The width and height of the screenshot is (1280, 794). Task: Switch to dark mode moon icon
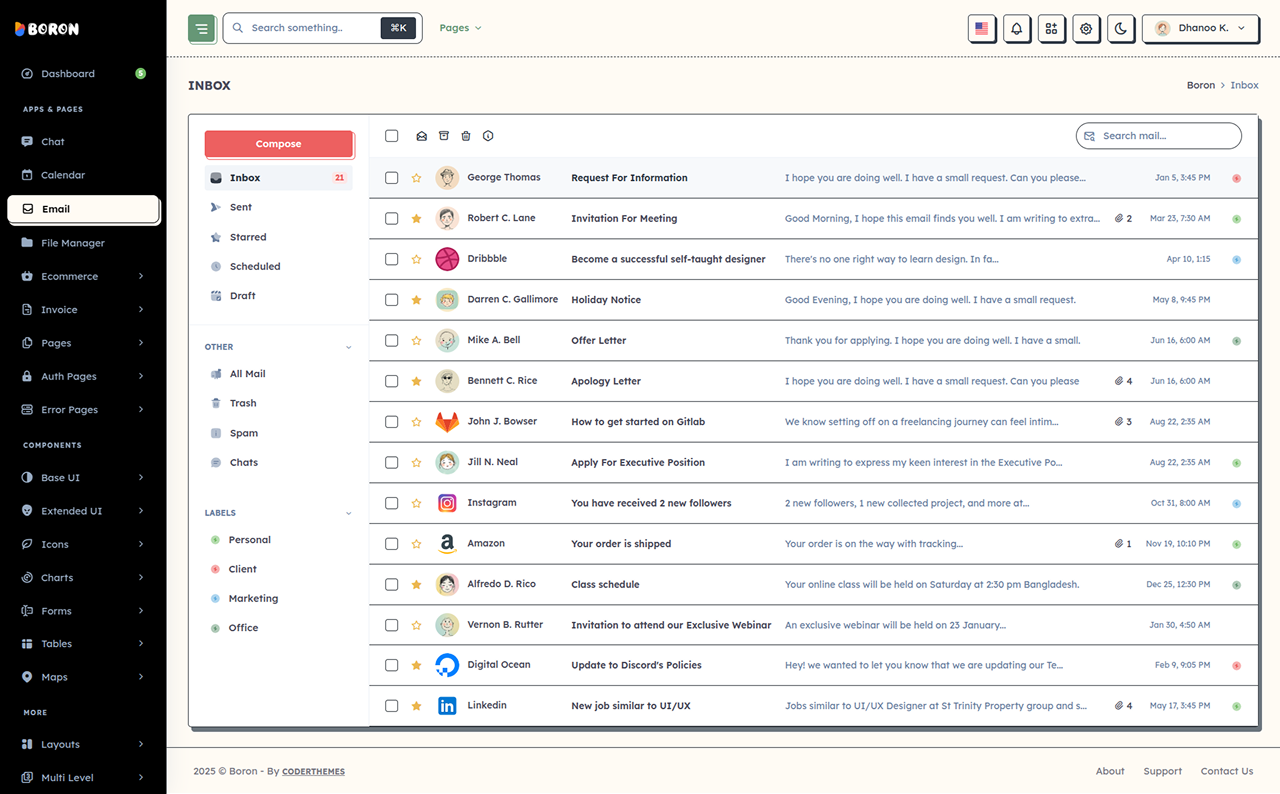point(1121,28)
